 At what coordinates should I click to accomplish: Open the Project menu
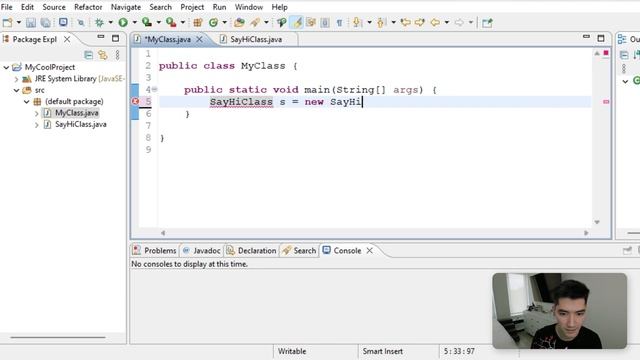[192, 7]
